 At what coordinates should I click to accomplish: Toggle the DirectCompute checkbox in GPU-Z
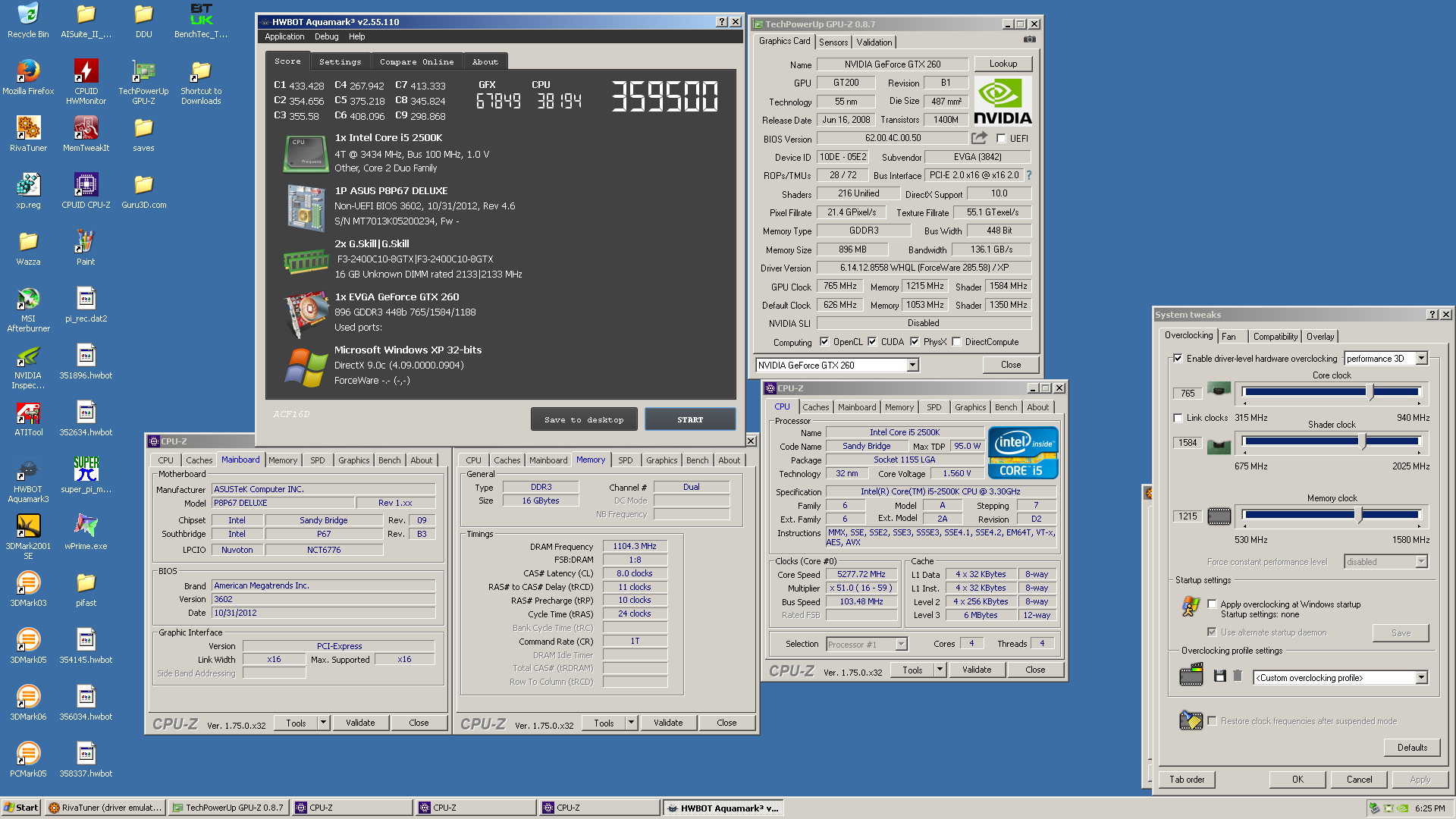click(956, 342)
